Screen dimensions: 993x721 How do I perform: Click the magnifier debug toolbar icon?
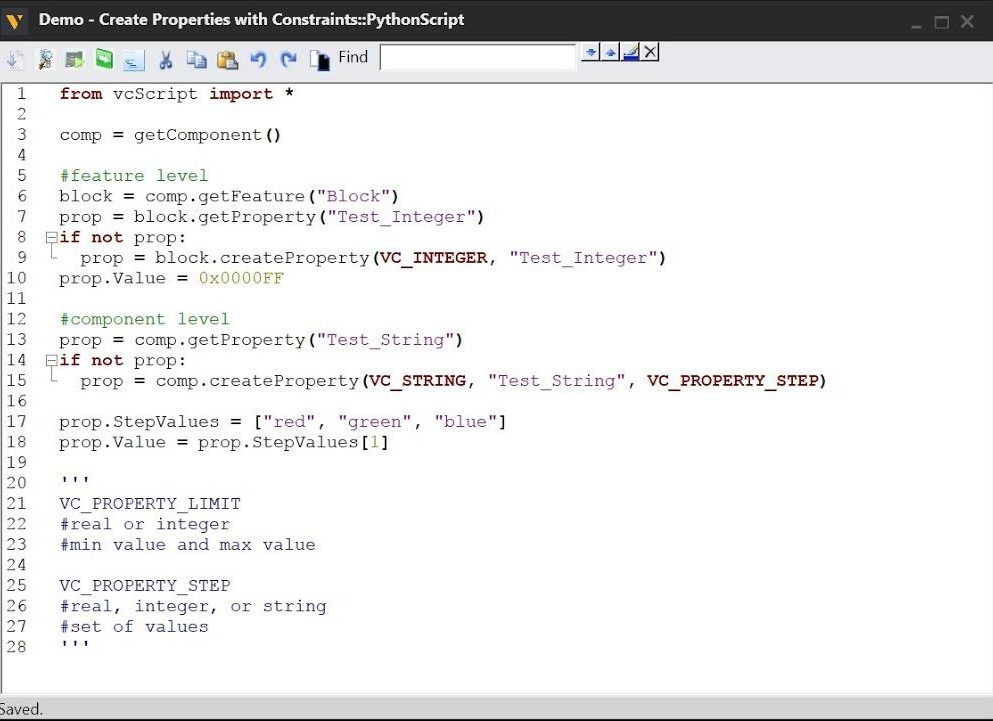coord(46,58)
